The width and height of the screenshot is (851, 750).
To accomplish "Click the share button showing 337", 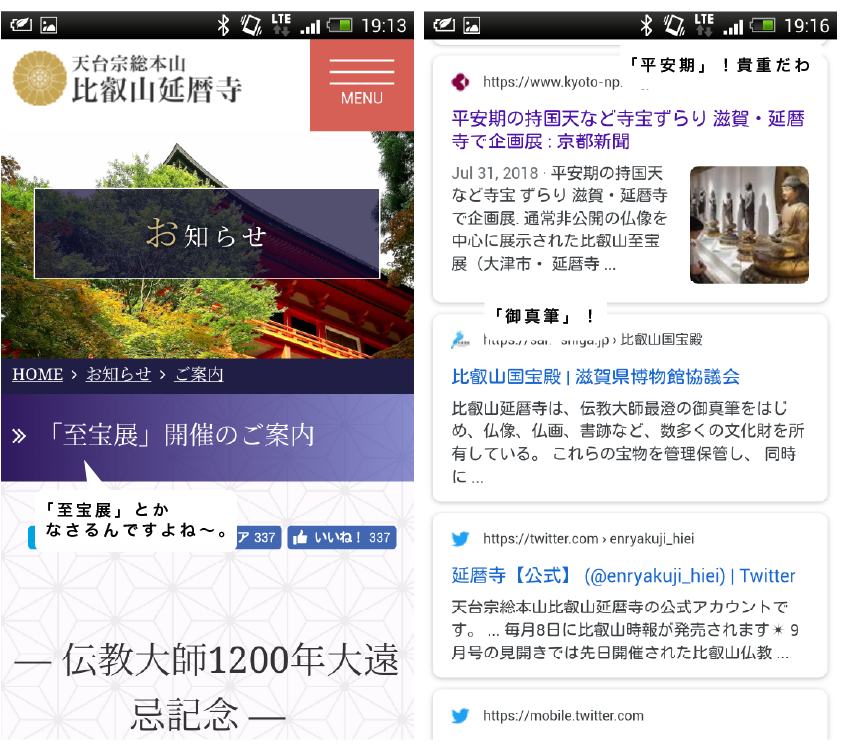I will pyautogui.click(x=258, y=537).
